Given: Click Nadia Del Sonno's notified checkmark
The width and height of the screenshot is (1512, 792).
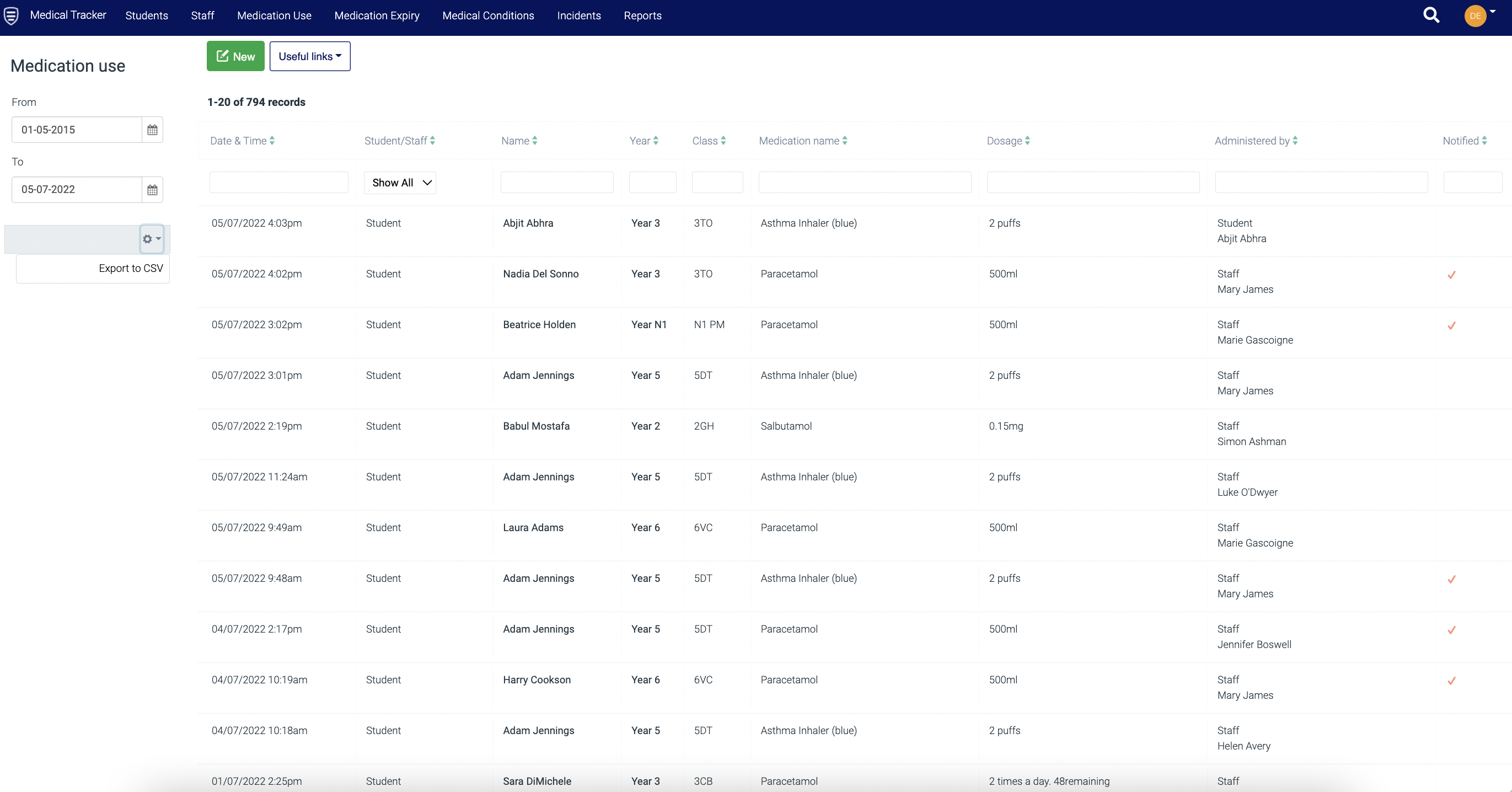Looking at the screenshot, I should click(x=1451, y=275).
